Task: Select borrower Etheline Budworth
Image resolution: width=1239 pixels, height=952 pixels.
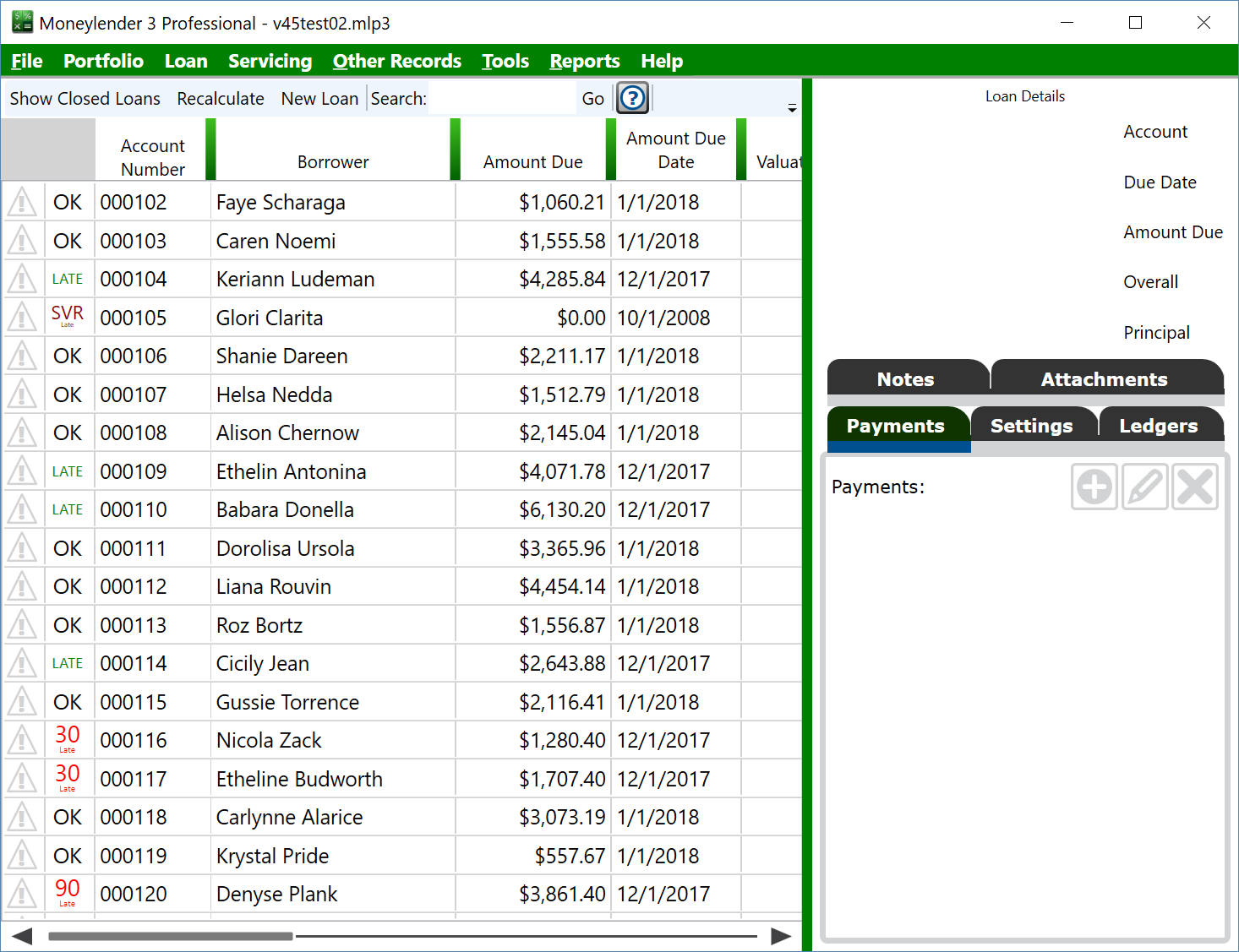Action: pyautogui.click(x=299, y=779)
